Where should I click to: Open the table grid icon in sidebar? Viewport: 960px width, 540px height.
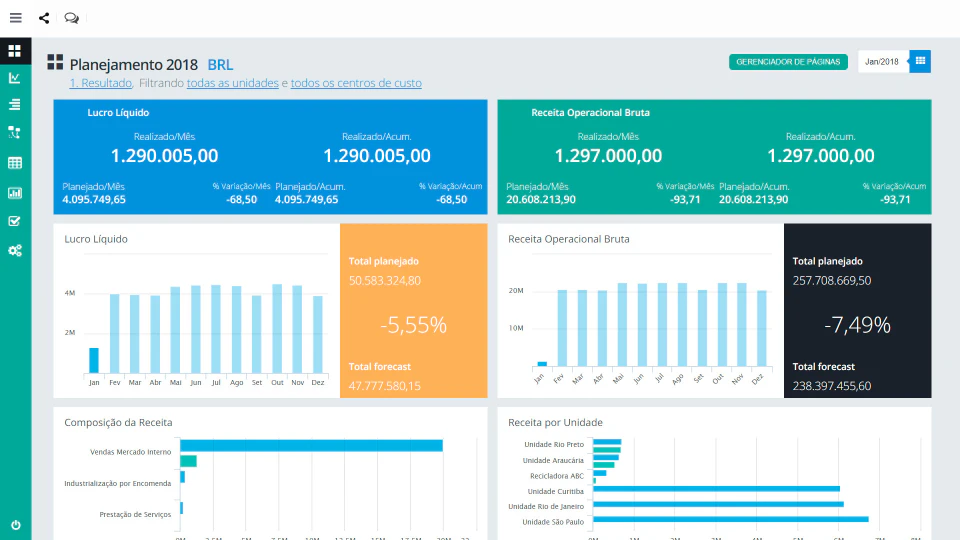click(x=15, y=163)
